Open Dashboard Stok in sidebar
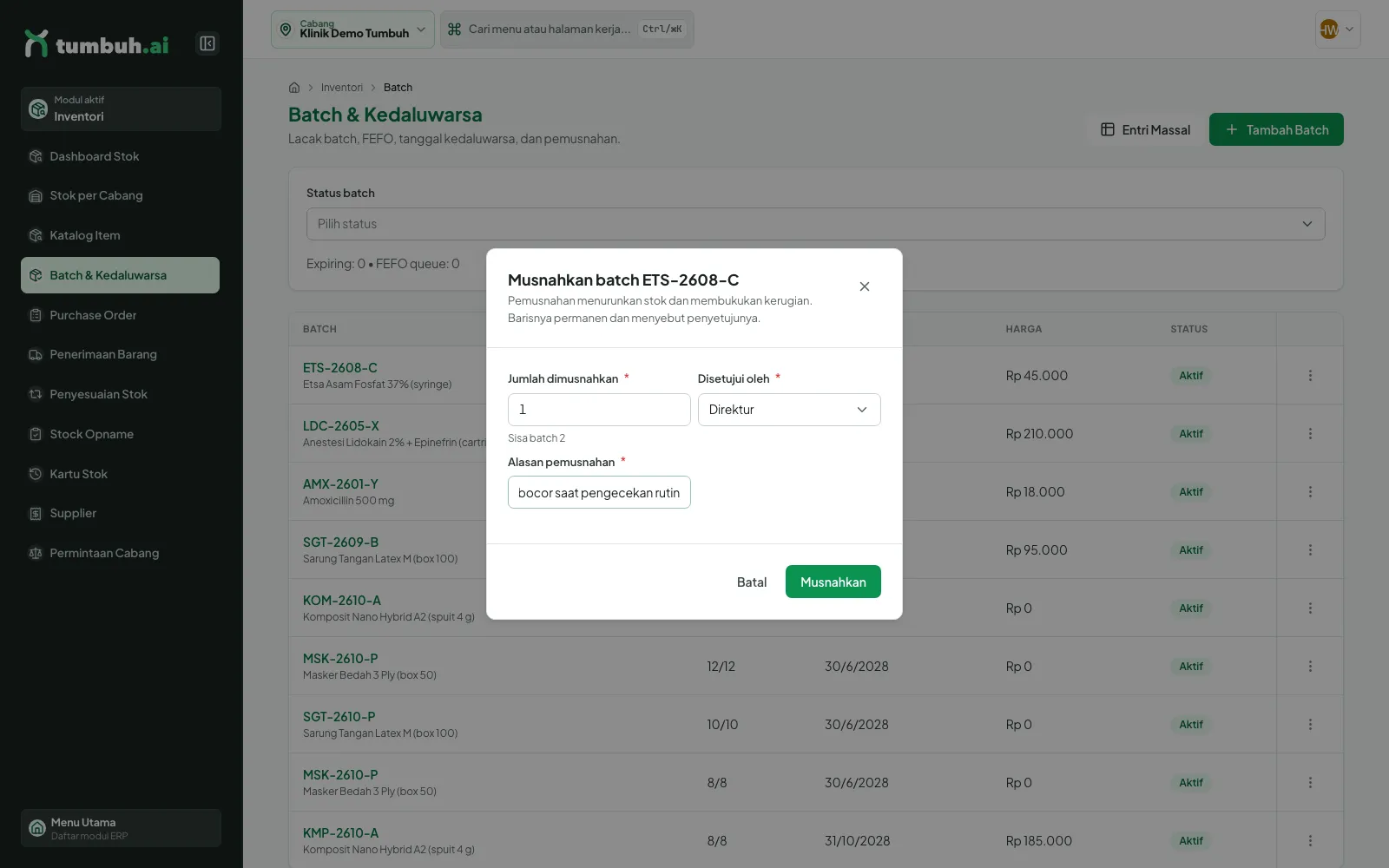Viewport: 1389px width, 868px height. pyautogui.click(x=120, y=156)
